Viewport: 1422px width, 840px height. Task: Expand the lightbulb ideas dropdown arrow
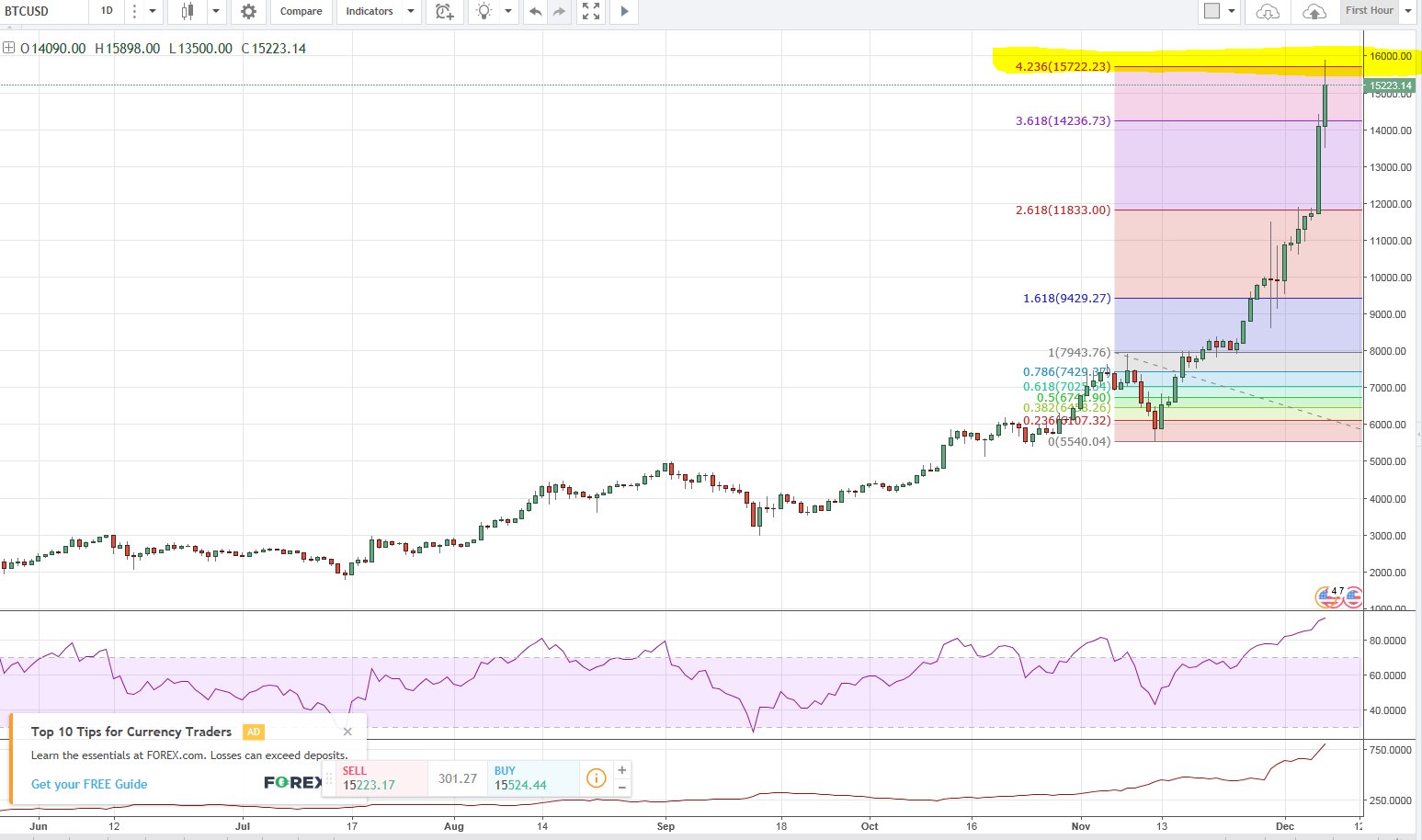pyautogui.click(x=507, y=11)
